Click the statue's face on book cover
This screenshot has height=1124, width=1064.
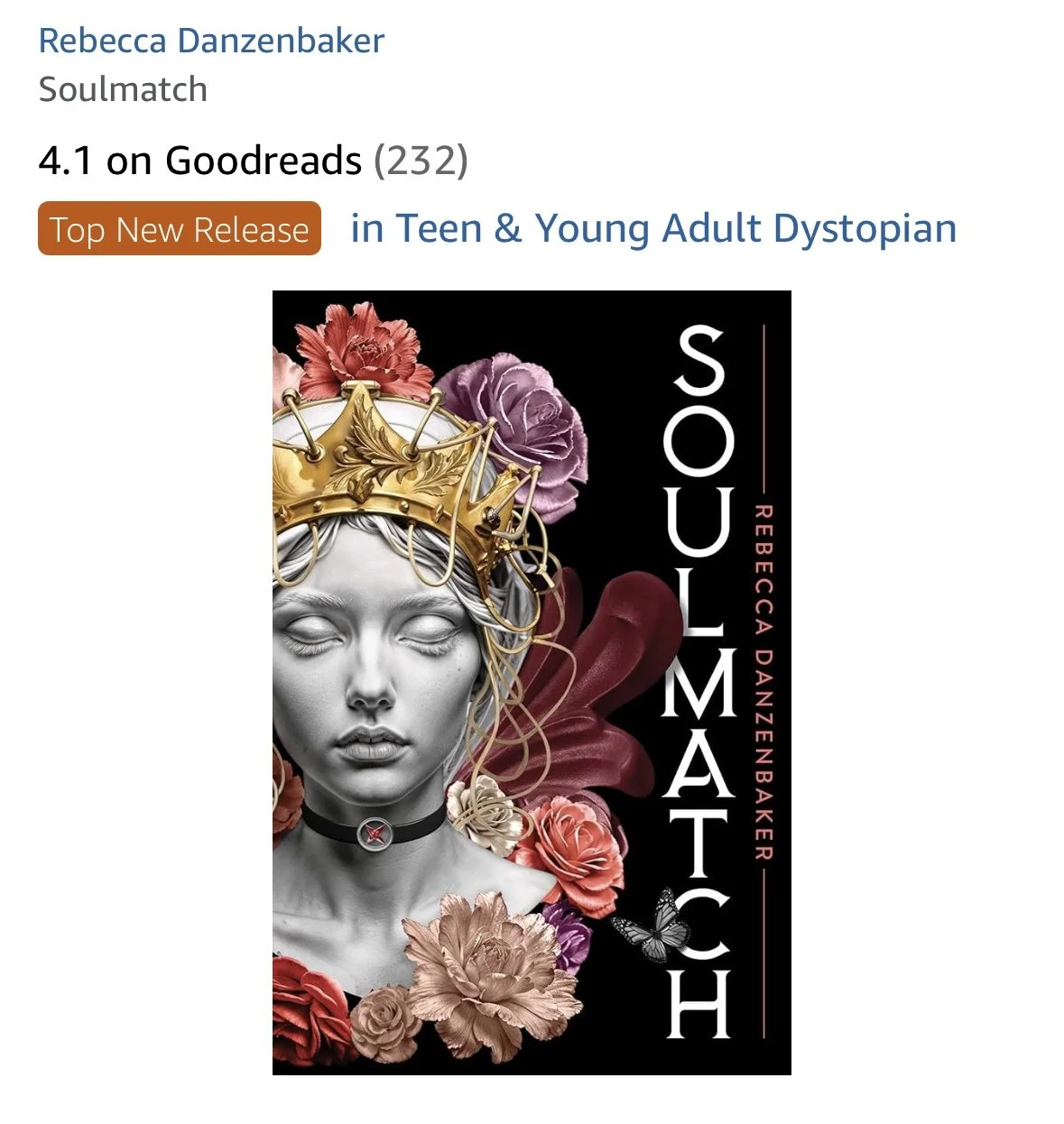tap(370, 668)
